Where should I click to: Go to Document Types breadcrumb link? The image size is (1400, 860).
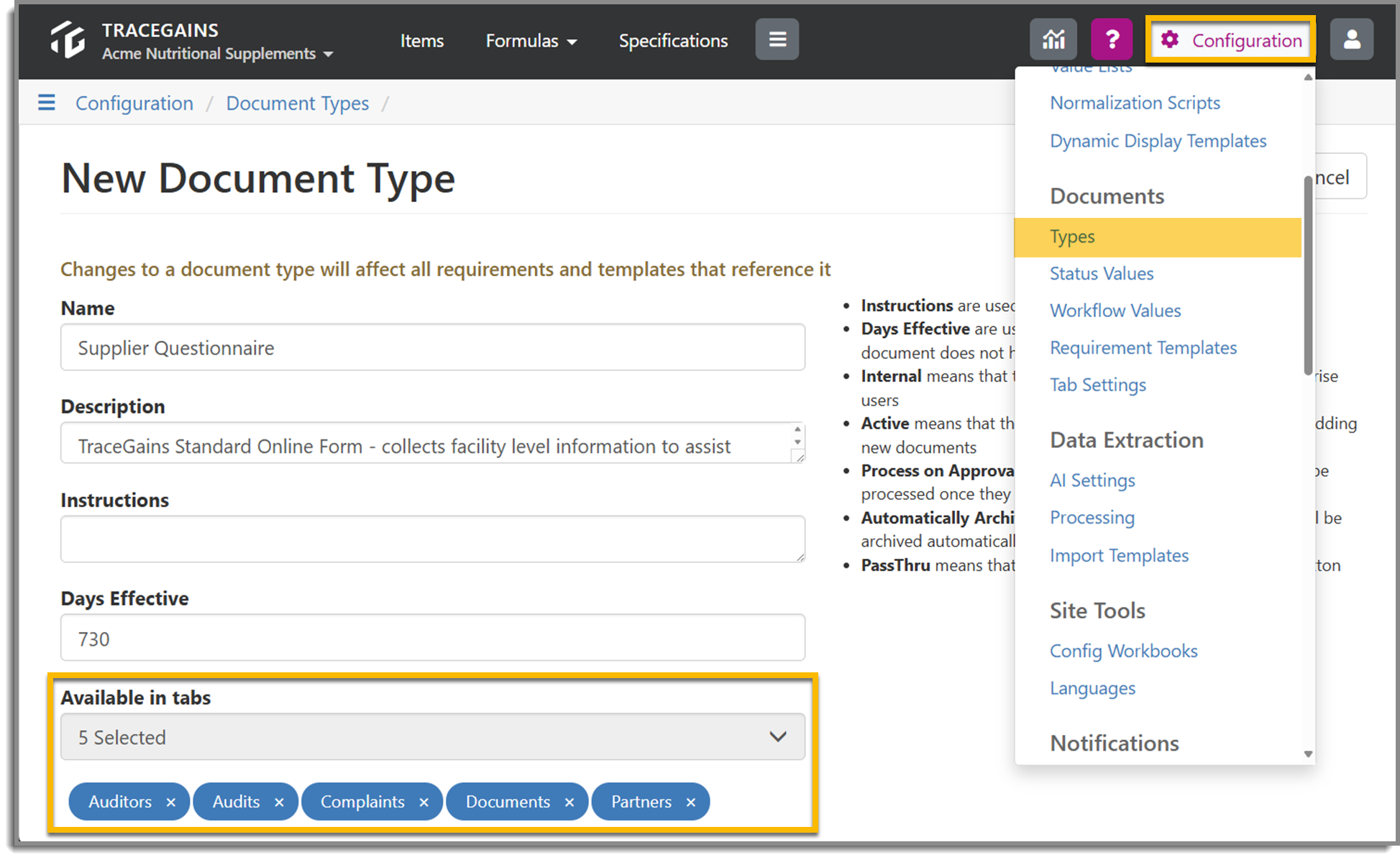click(298, 104)
